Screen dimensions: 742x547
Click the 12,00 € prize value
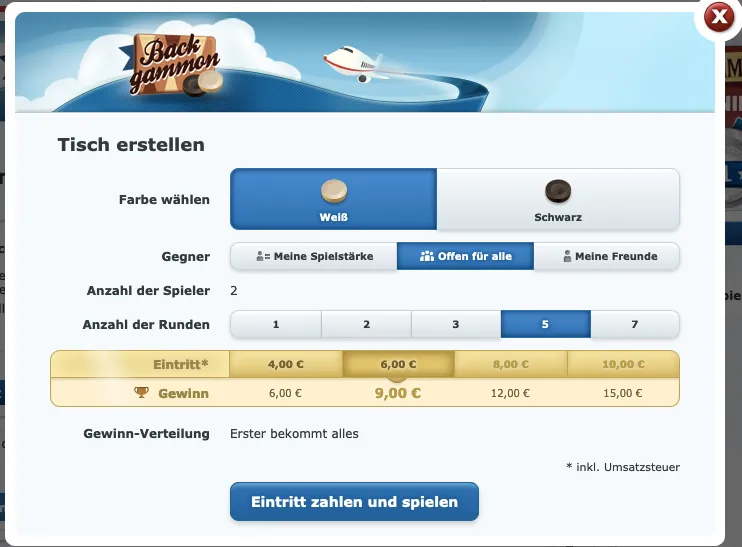(x=510, y=393)
